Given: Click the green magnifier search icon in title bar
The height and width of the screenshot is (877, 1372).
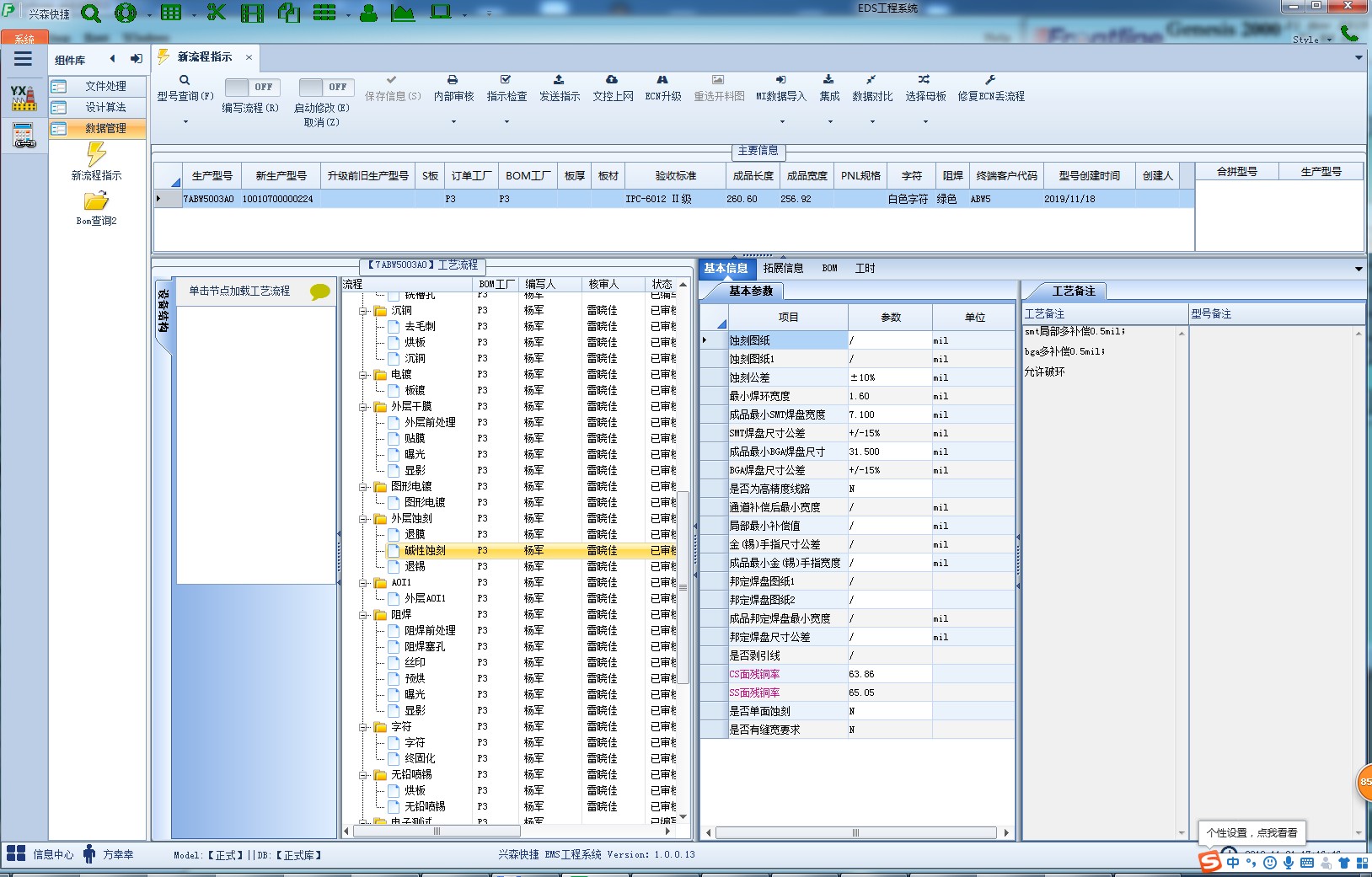Looking at the screenshot, I should pos(91,13).
